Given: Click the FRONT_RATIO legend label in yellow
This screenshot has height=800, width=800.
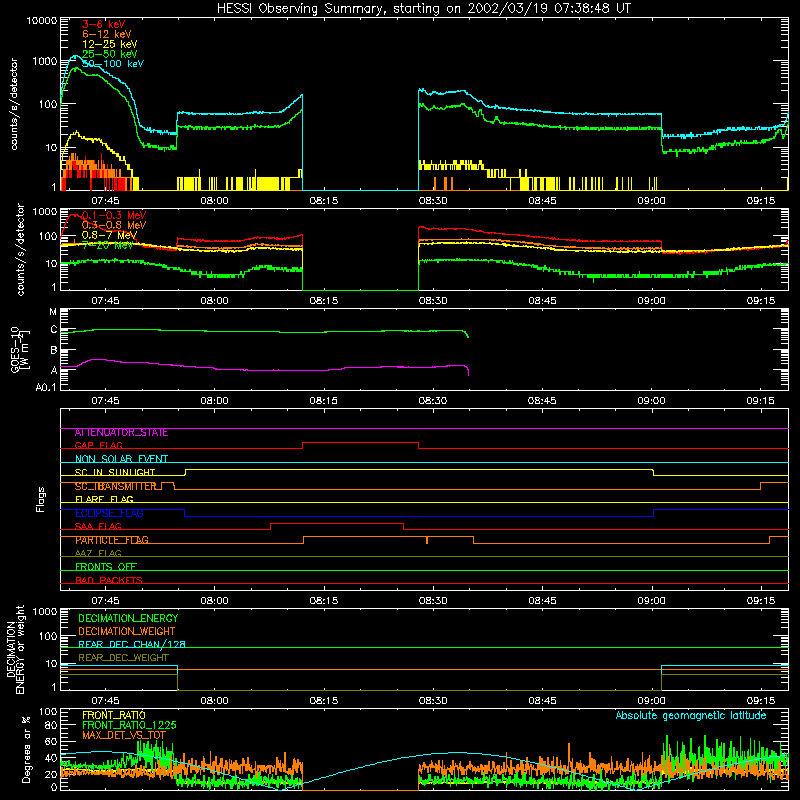Looking at the screenshot, I should coord(114,716).
